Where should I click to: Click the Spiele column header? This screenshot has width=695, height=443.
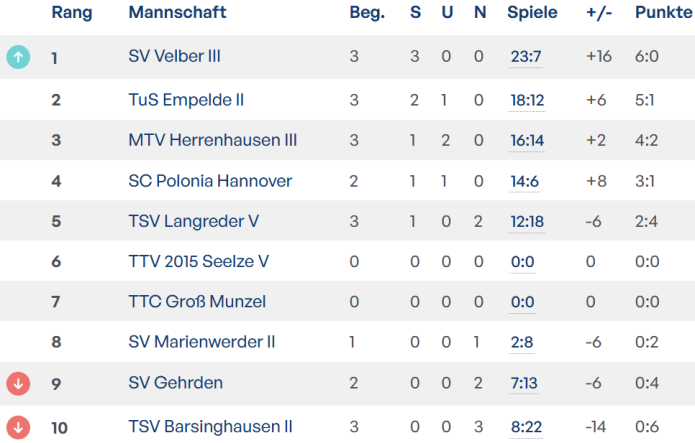[532, 13]
